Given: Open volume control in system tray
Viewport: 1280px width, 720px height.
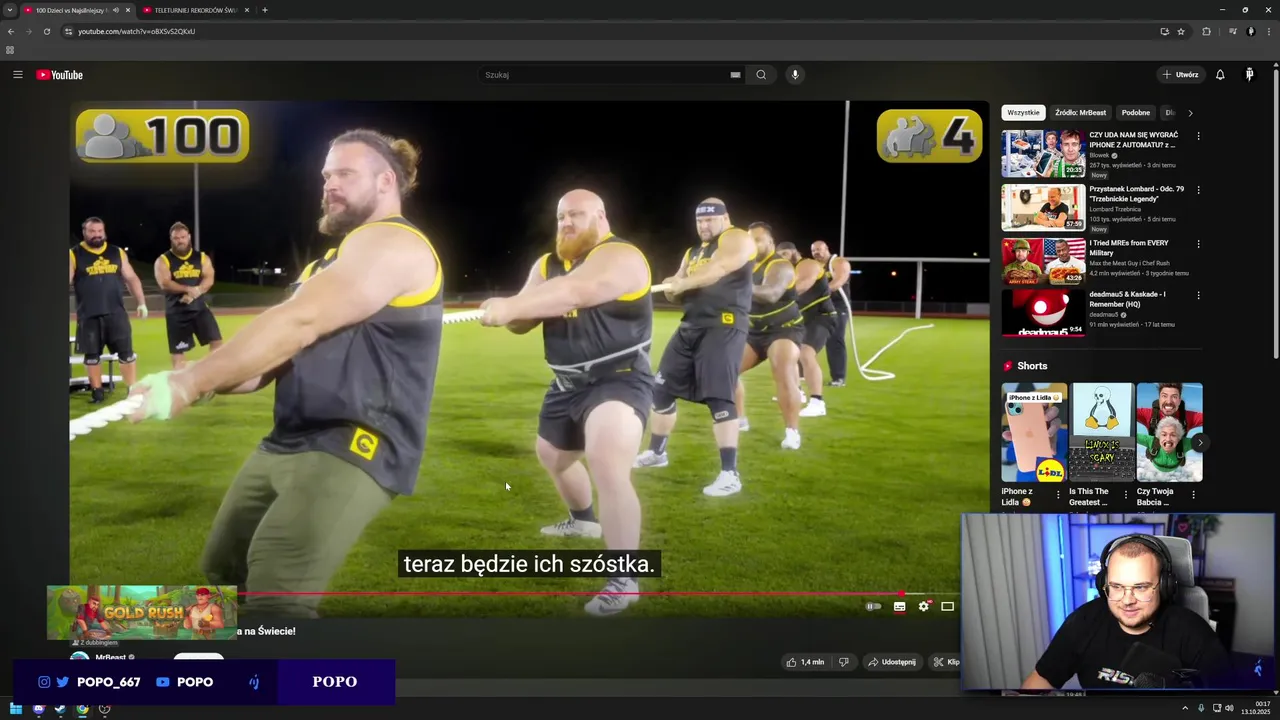Looking at the screenshot, I should tap(1229, 708).
